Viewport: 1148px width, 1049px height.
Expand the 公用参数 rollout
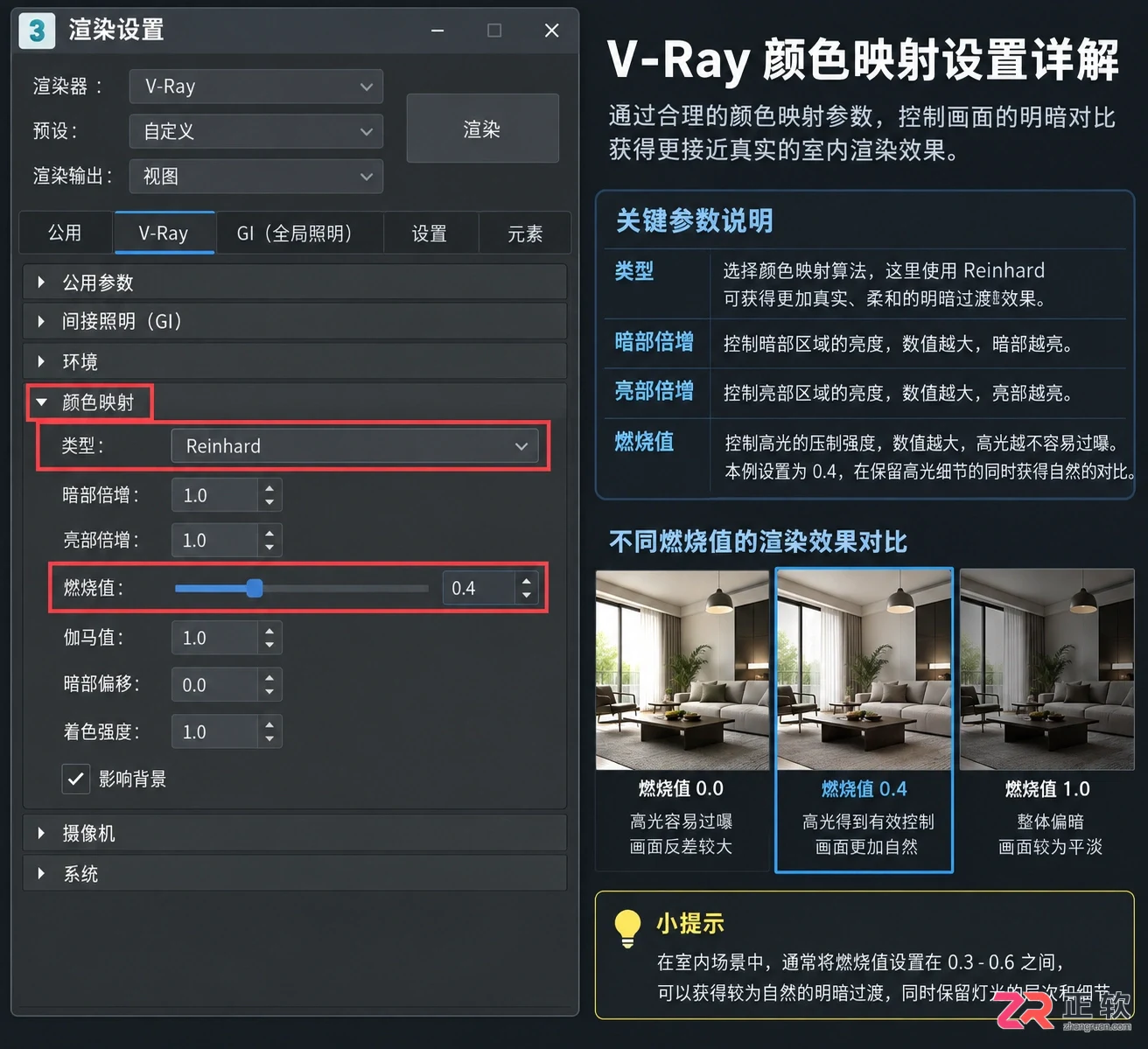point(295,283)
